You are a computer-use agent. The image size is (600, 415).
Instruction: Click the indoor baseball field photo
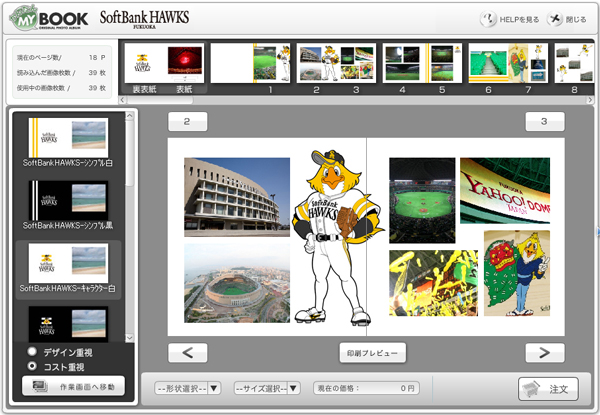click(x=422, y=200)
